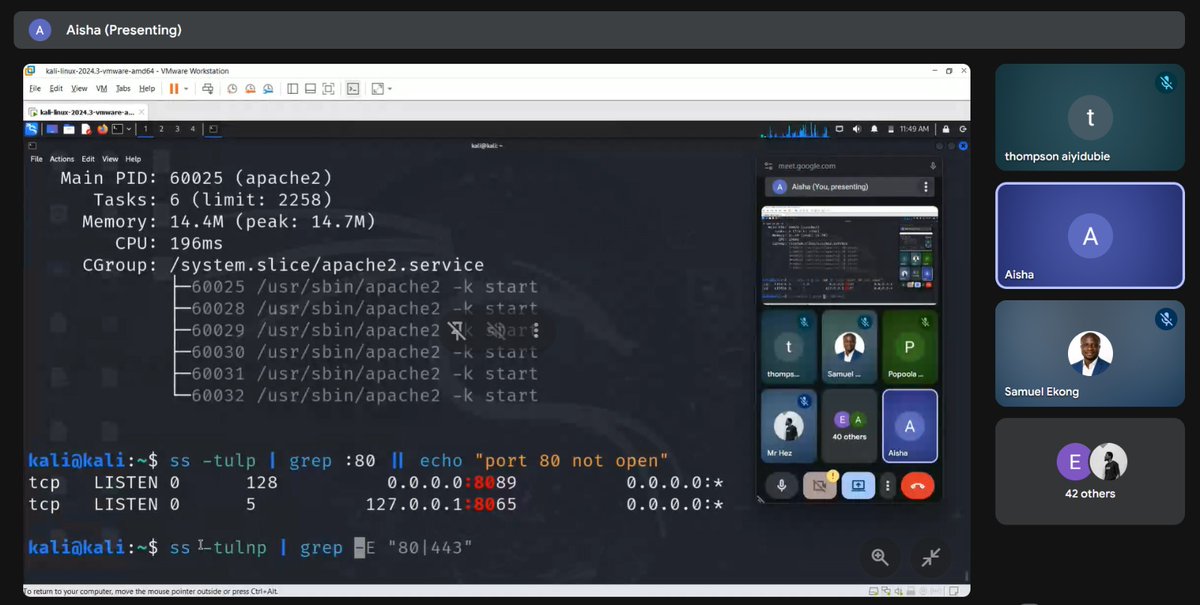Switch to Kali workspace 4

tap(193, 129)
